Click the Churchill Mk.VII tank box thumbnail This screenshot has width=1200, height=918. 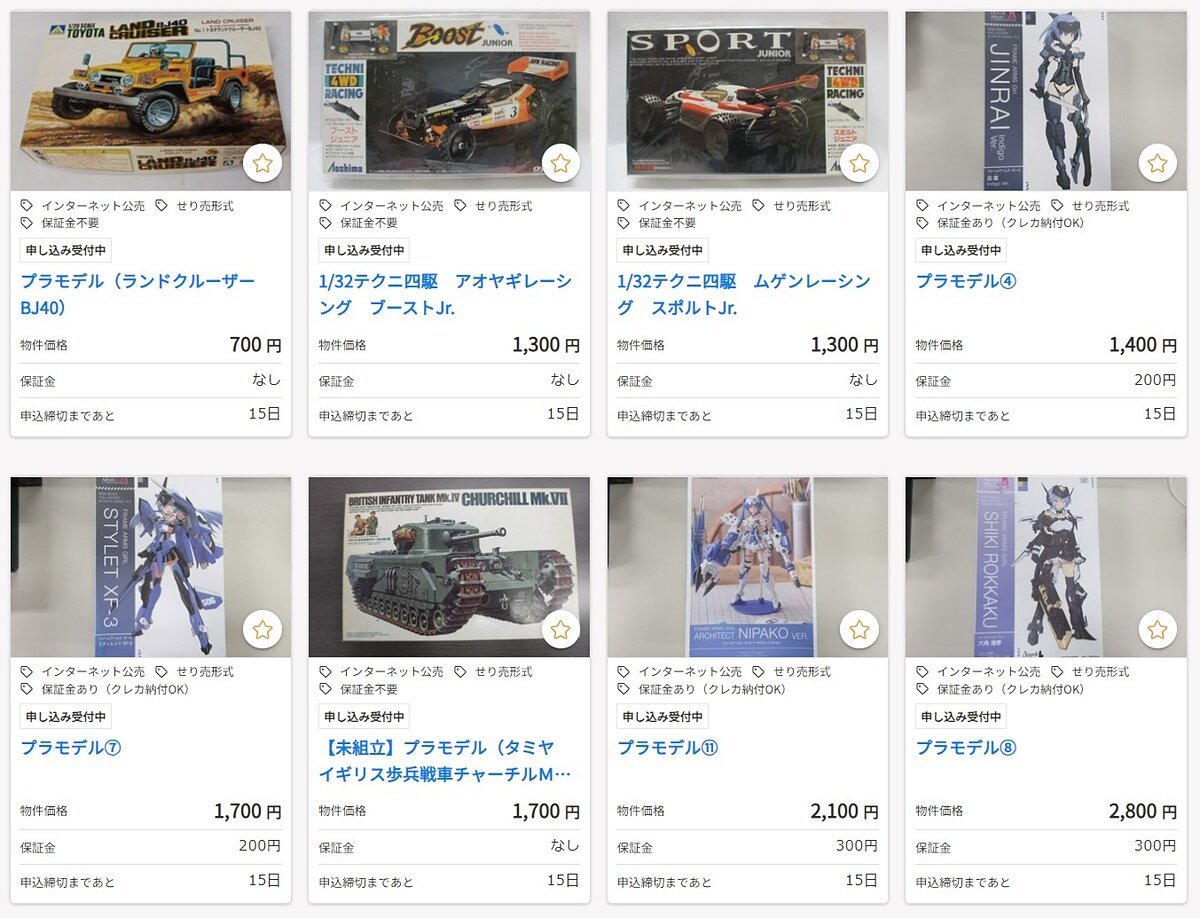coord(449,567)
